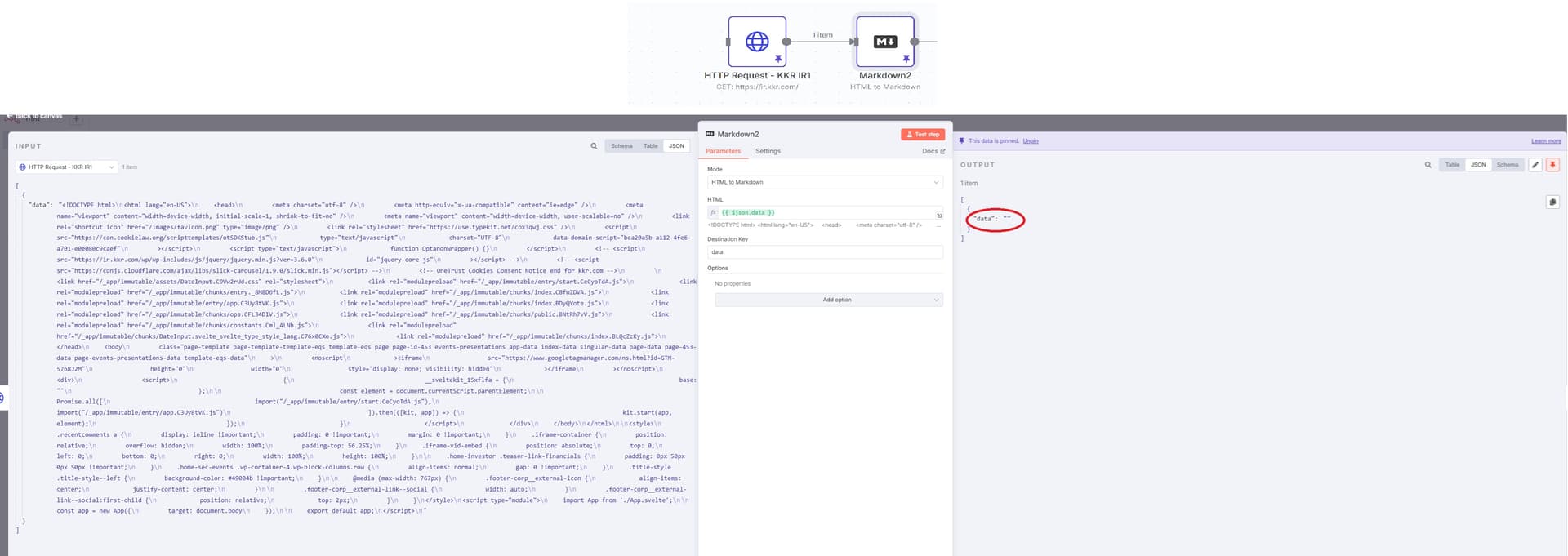1568x556 pixels.
Task: Click the Markdown2 node label on canvas
Action: click(x=885, y=75)
